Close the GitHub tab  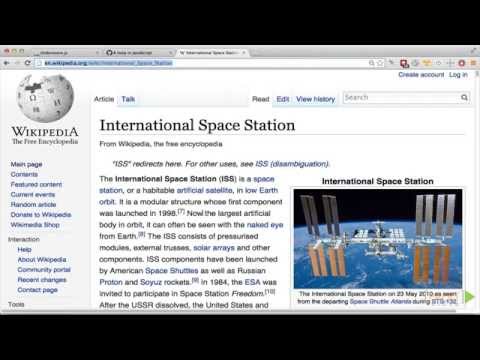pos(170,53)
